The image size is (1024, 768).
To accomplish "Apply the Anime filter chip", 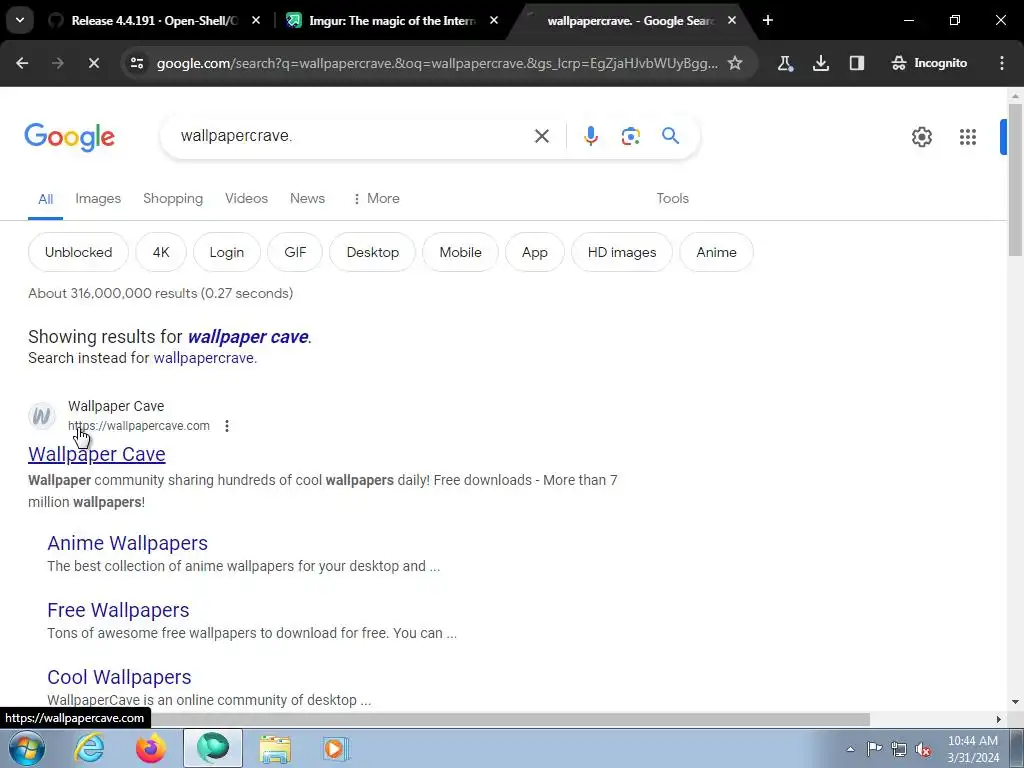I will (716, 252).
